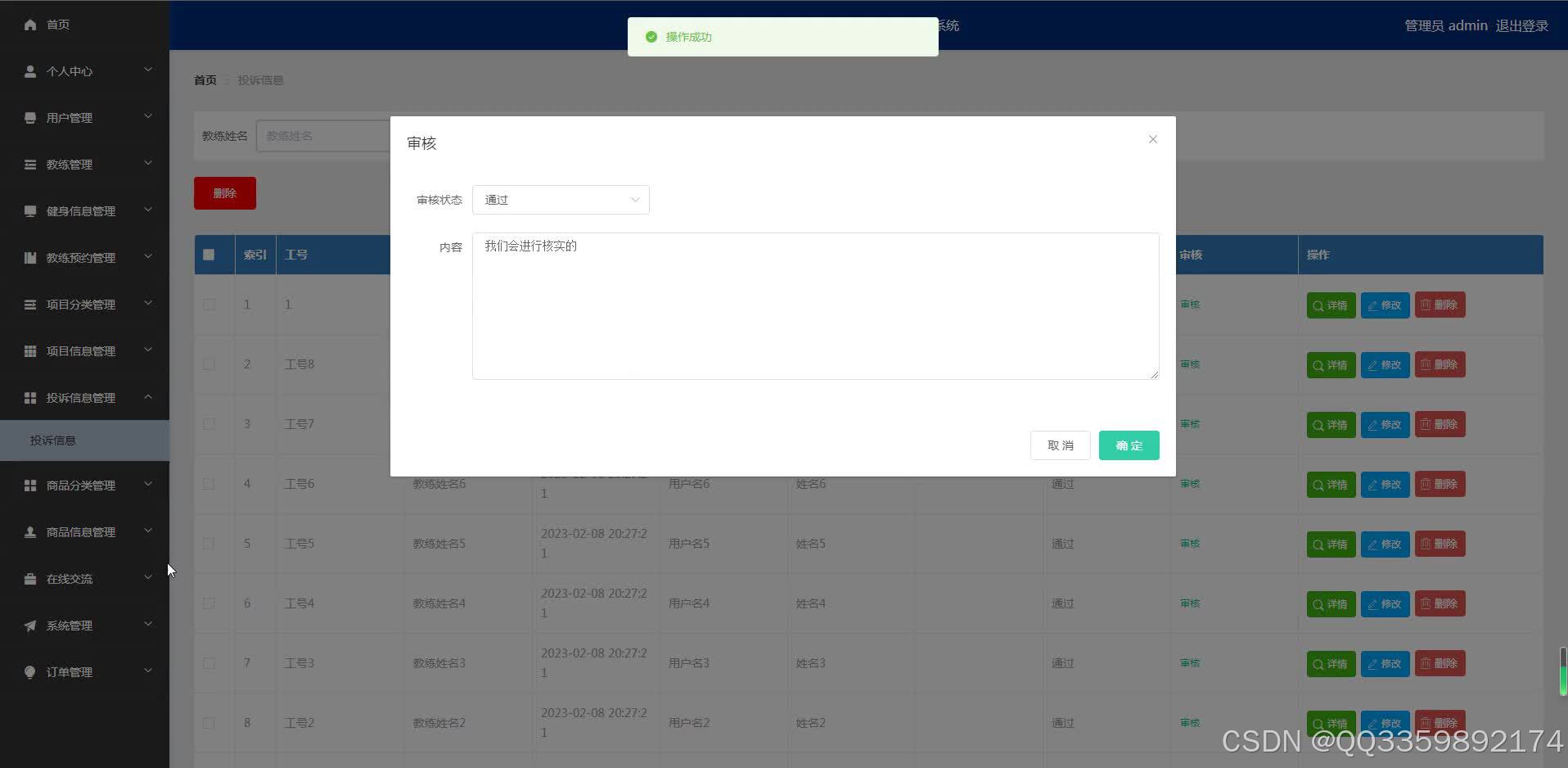Click the 投诉信息管理 grid icon
1568x768 pixels.
pos(30,398)
